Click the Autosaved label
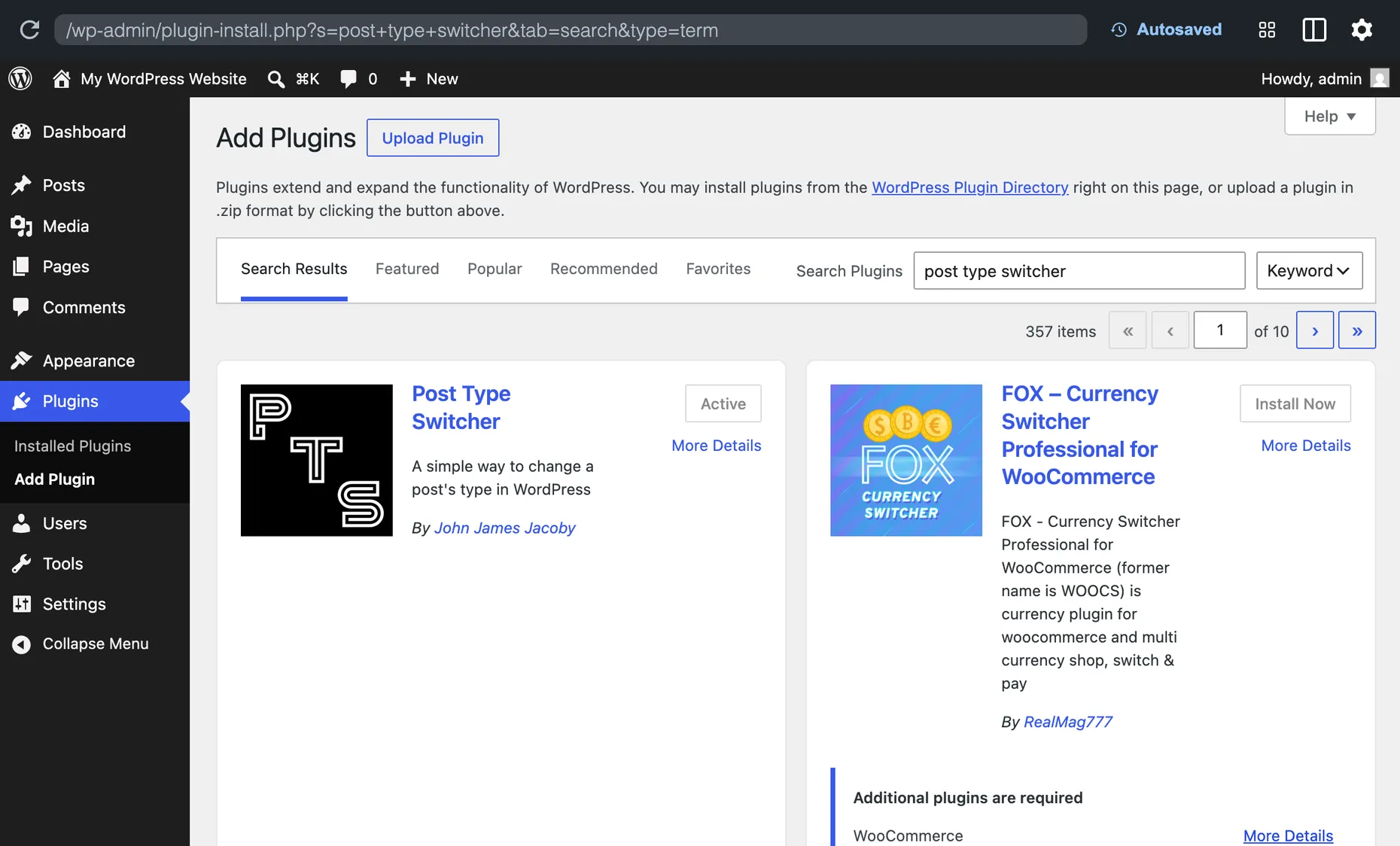Screen dimensions: 1400x846 coord(1179,29)
